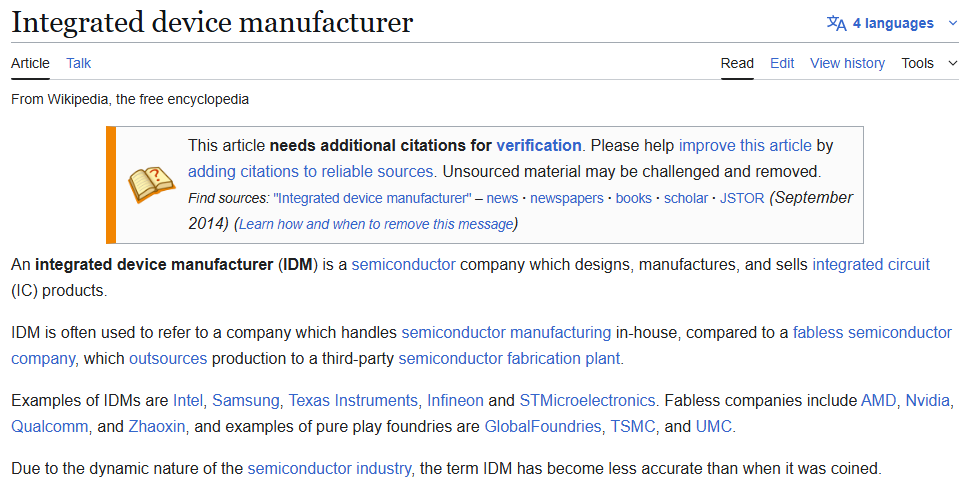Click the open book citation icon

[151, 184]
